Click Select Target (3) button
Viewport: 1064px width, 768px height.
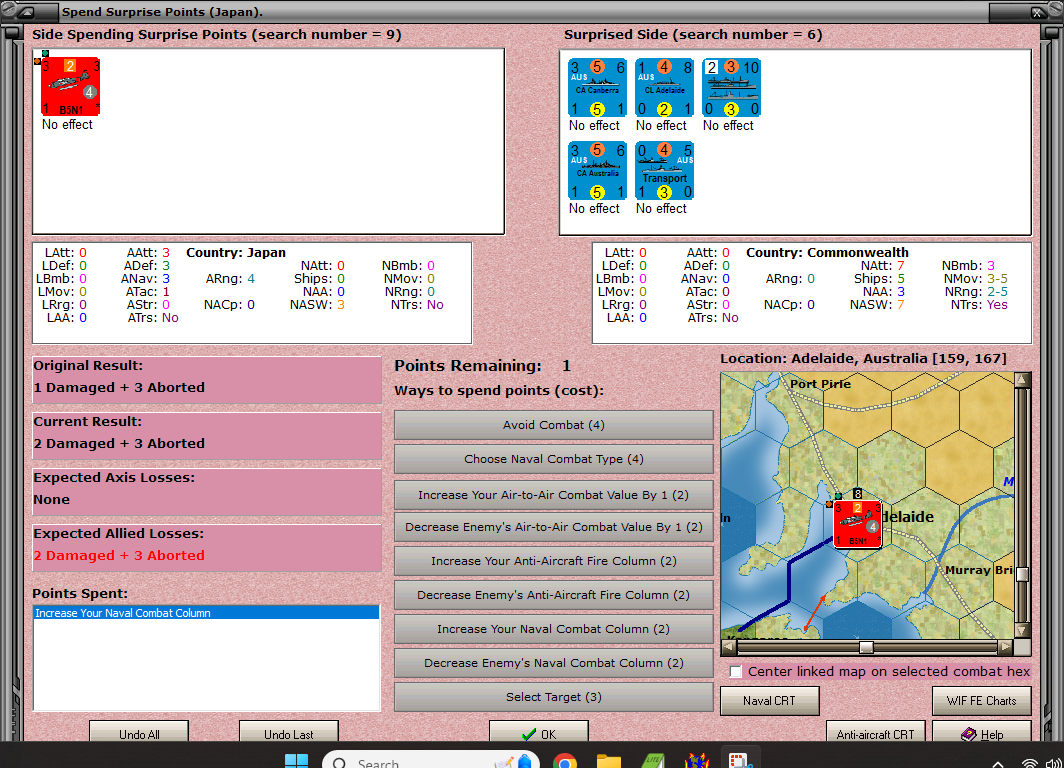pos(554,696)
